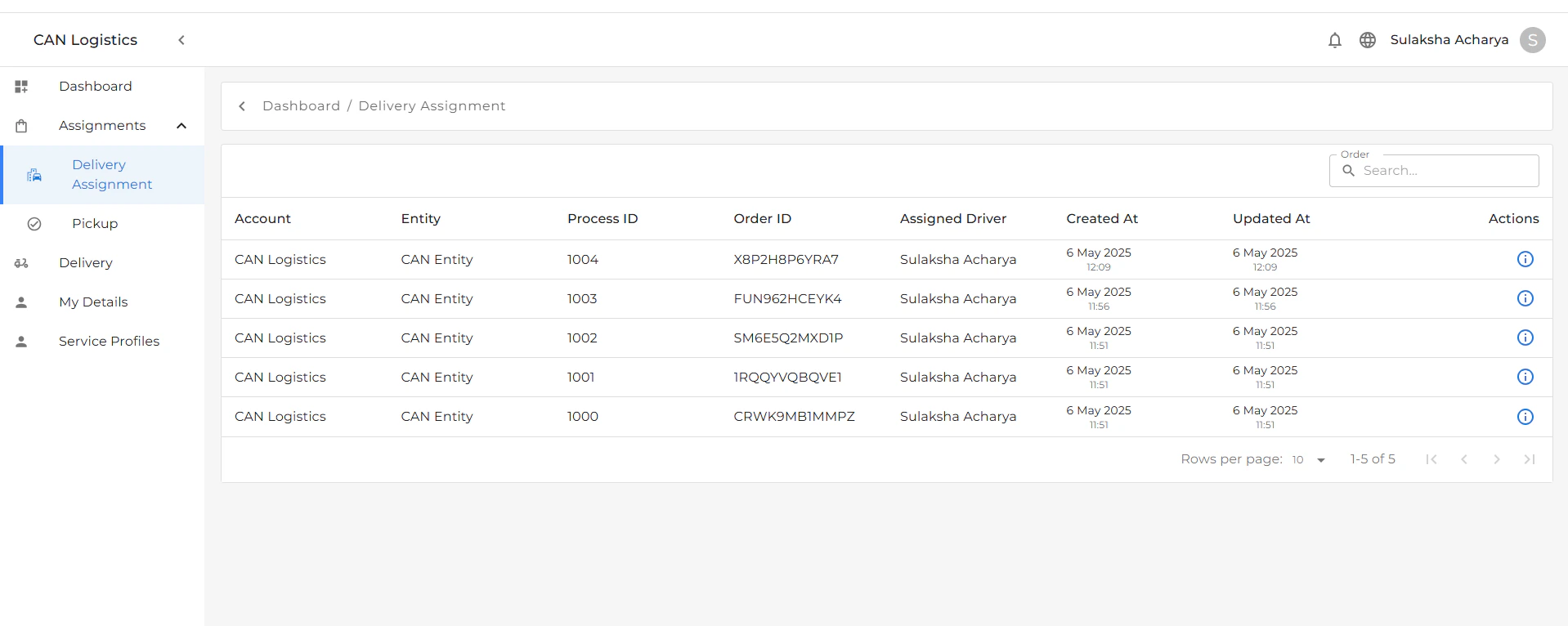This screenshot has width=1568, height=626.
Task: Click order ID X8P2H8P6YRA7 text
Action: click(x=786, y=260)
